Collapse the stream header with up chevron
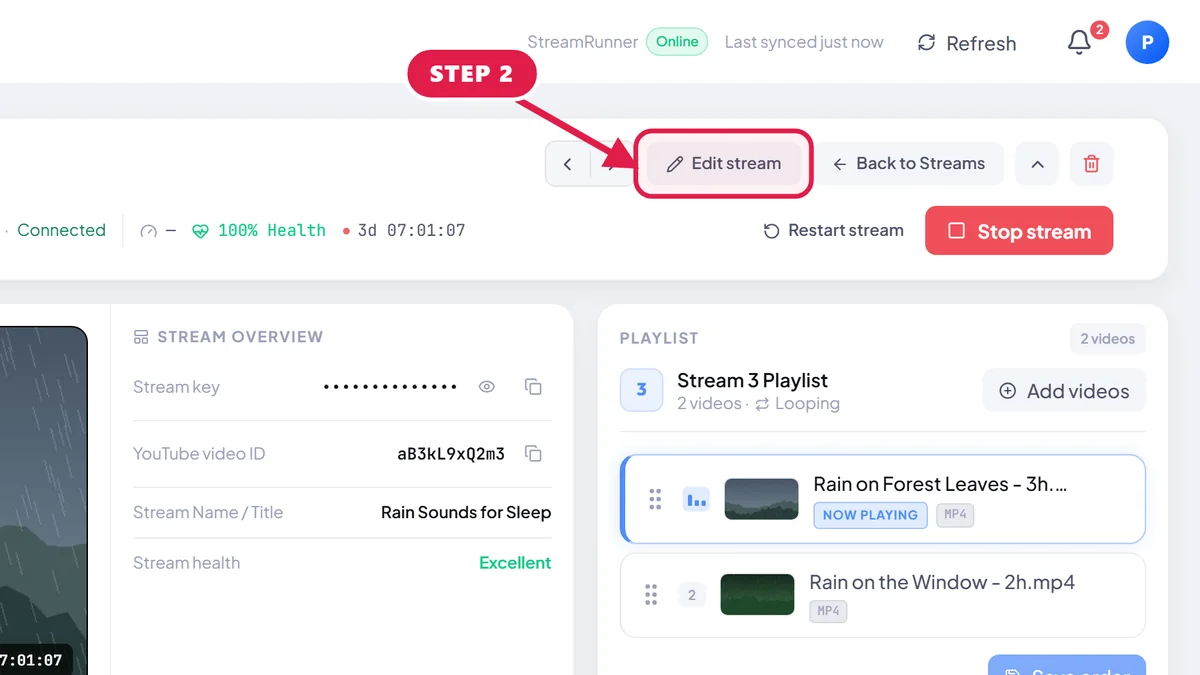1200x675 pixels. (1037, 164)
